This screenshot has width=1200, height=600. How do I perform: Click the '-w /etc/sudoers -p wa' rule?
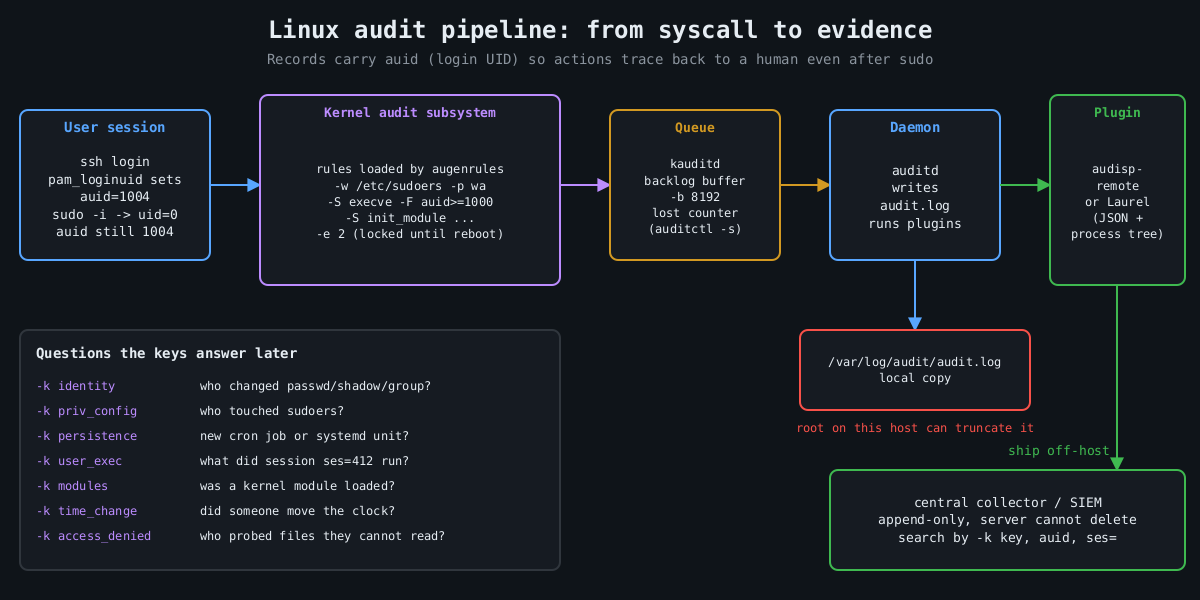(x=410, y=186)
